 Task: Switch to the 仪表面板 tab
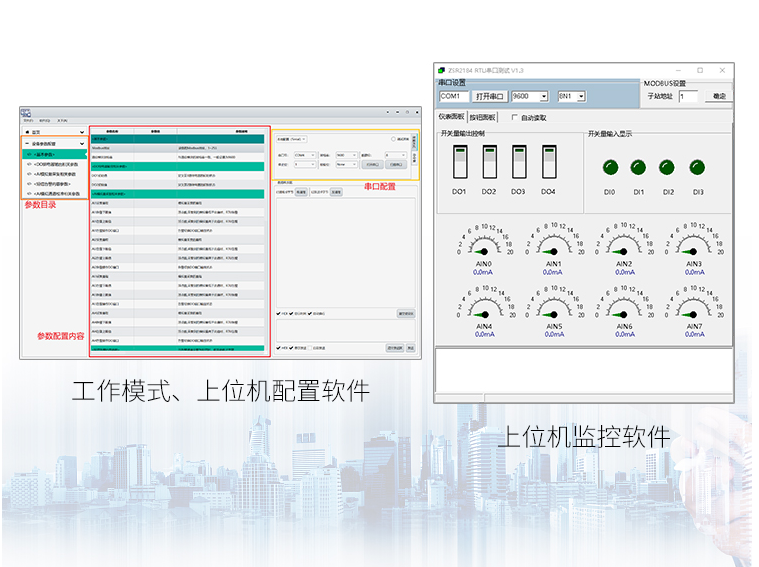[x=451, y=117]
